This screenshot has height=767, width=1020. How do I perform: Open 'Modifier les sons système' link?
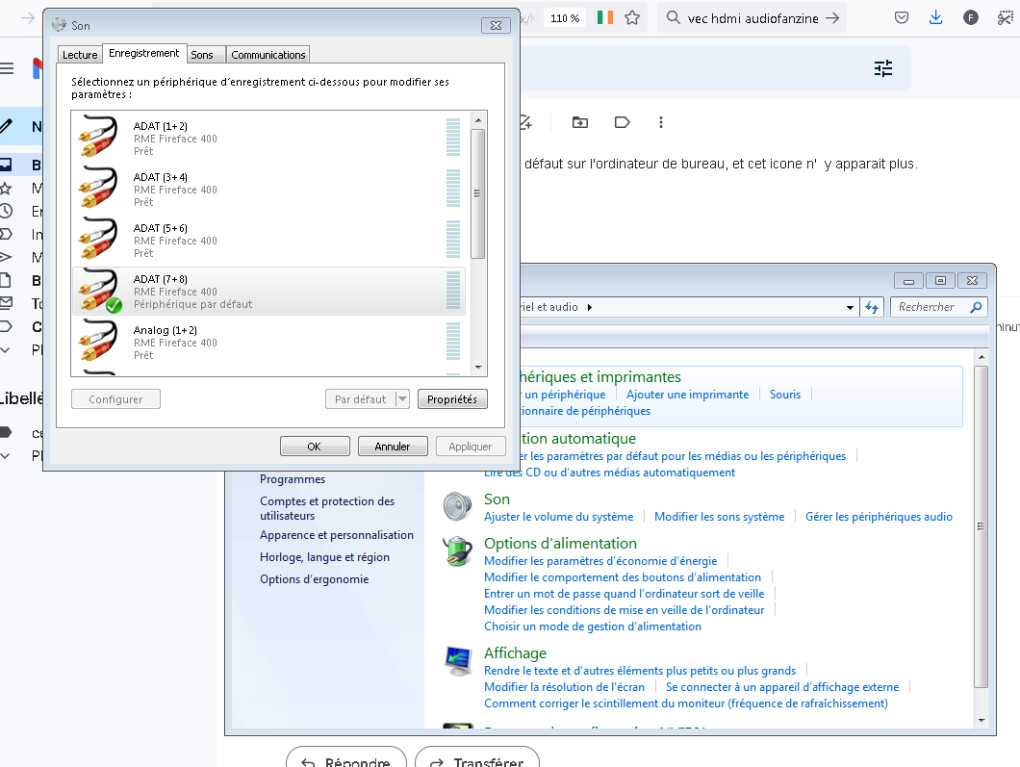coord(719,517)
